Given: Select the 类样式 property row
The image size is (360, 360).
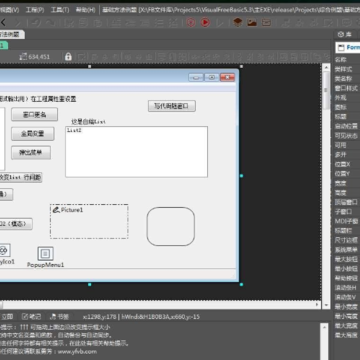Looking at the screenshot, I should [347, 69].
